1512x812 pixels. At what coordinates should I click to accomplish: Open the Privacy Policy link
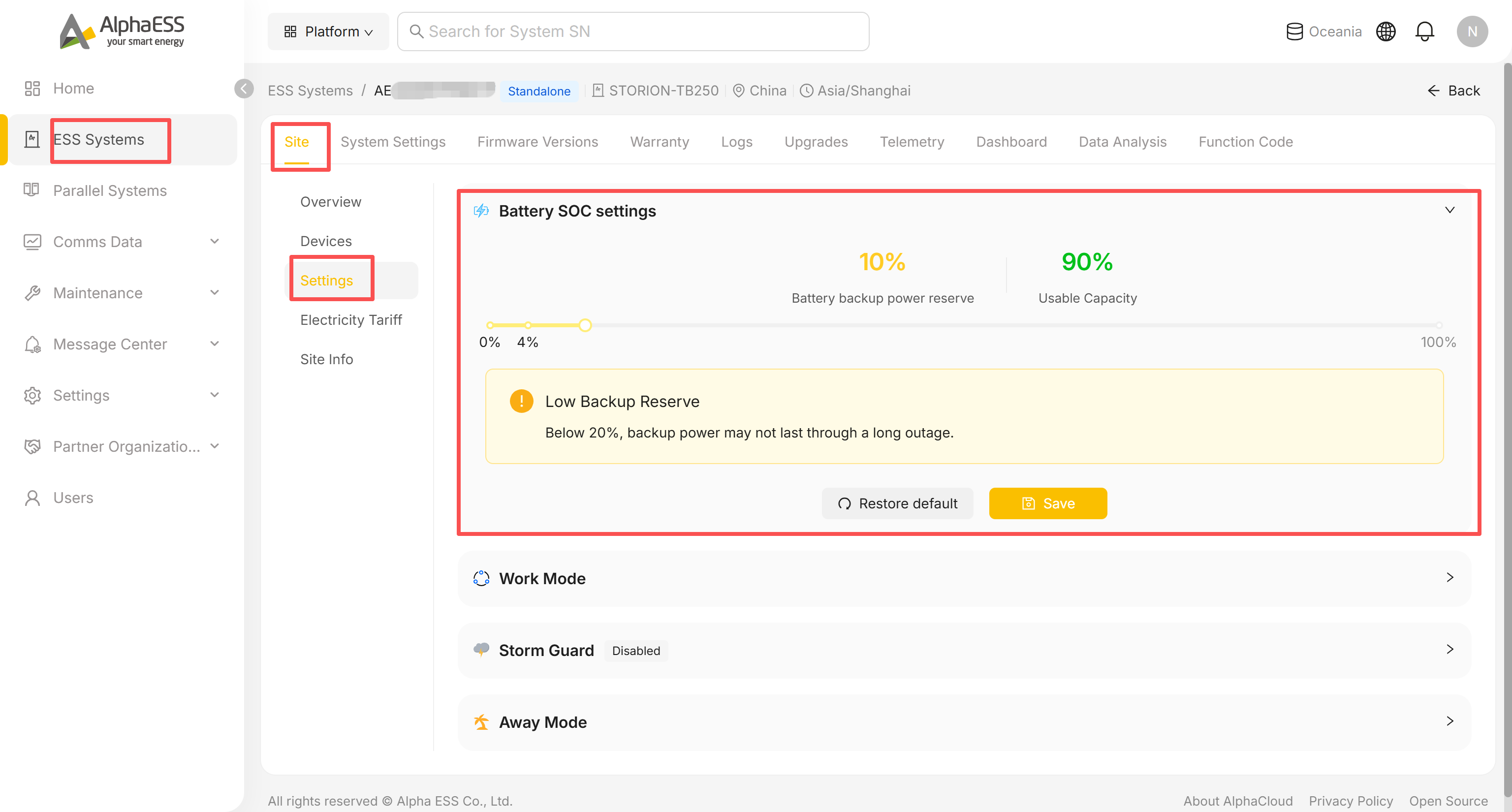1351,801
